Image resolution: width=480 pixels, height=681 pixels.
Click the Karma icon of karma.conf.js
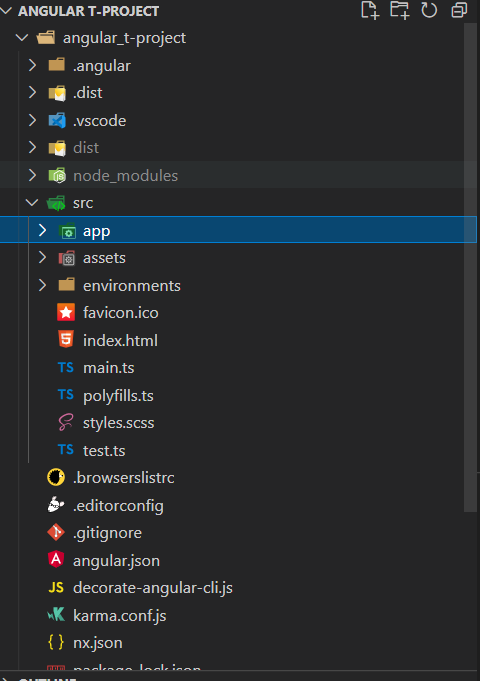tap(56, 615)
